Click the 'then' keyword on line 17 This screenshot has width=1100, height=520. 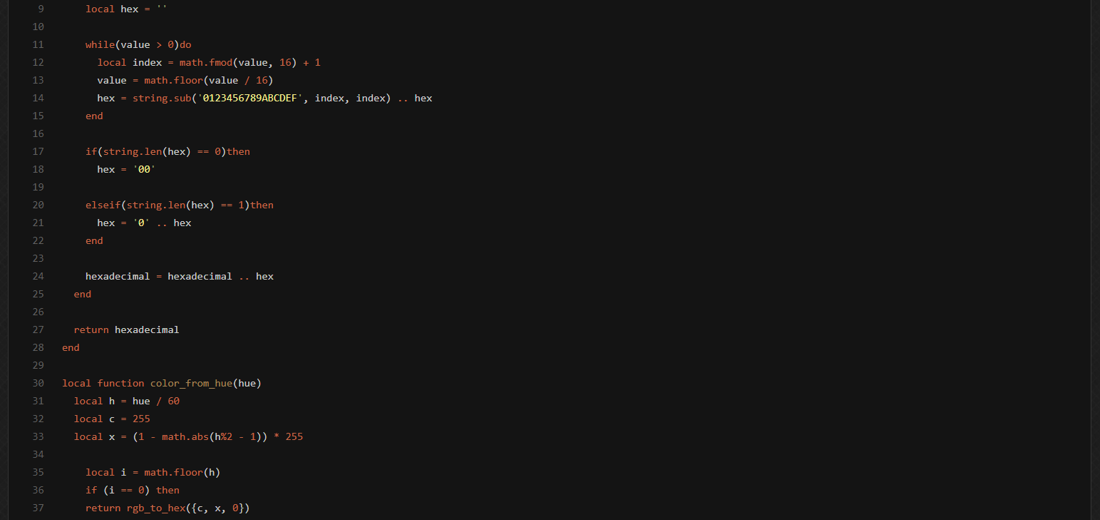point(238,152)
